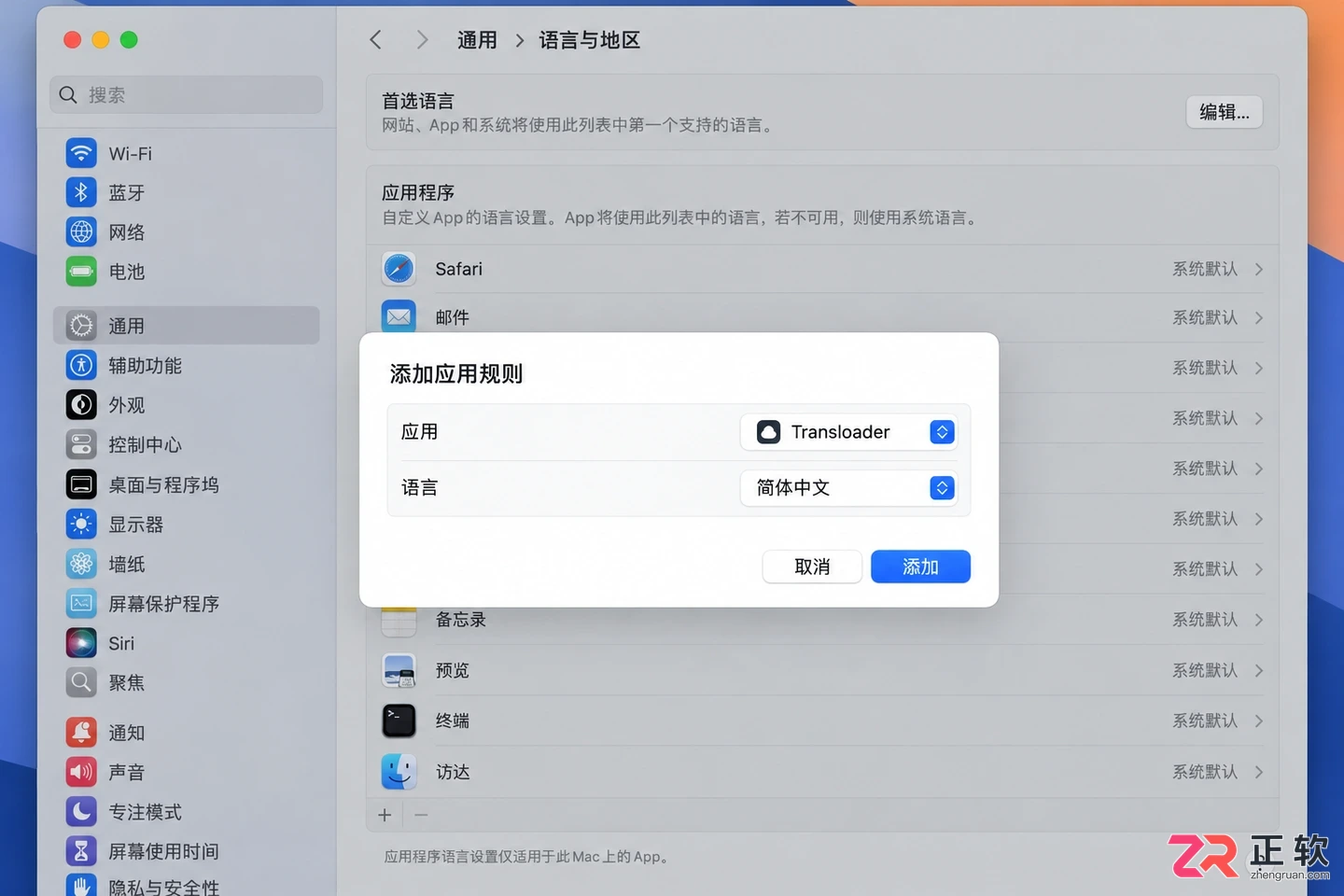Click the 编辑... button for 首选语言
This screenshot has height=896, width=1344.
tap(1225, 112)
